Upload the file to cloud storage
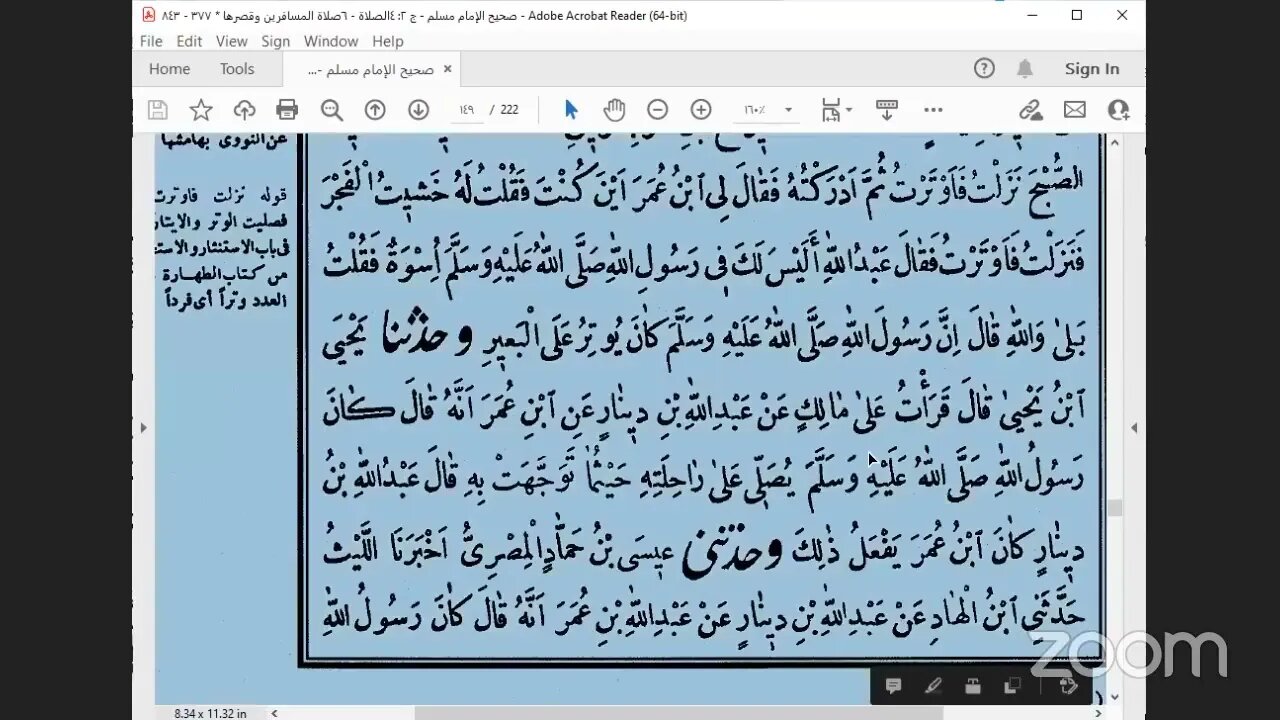This screenshot has height=720, width=1280. click(244, 110)
